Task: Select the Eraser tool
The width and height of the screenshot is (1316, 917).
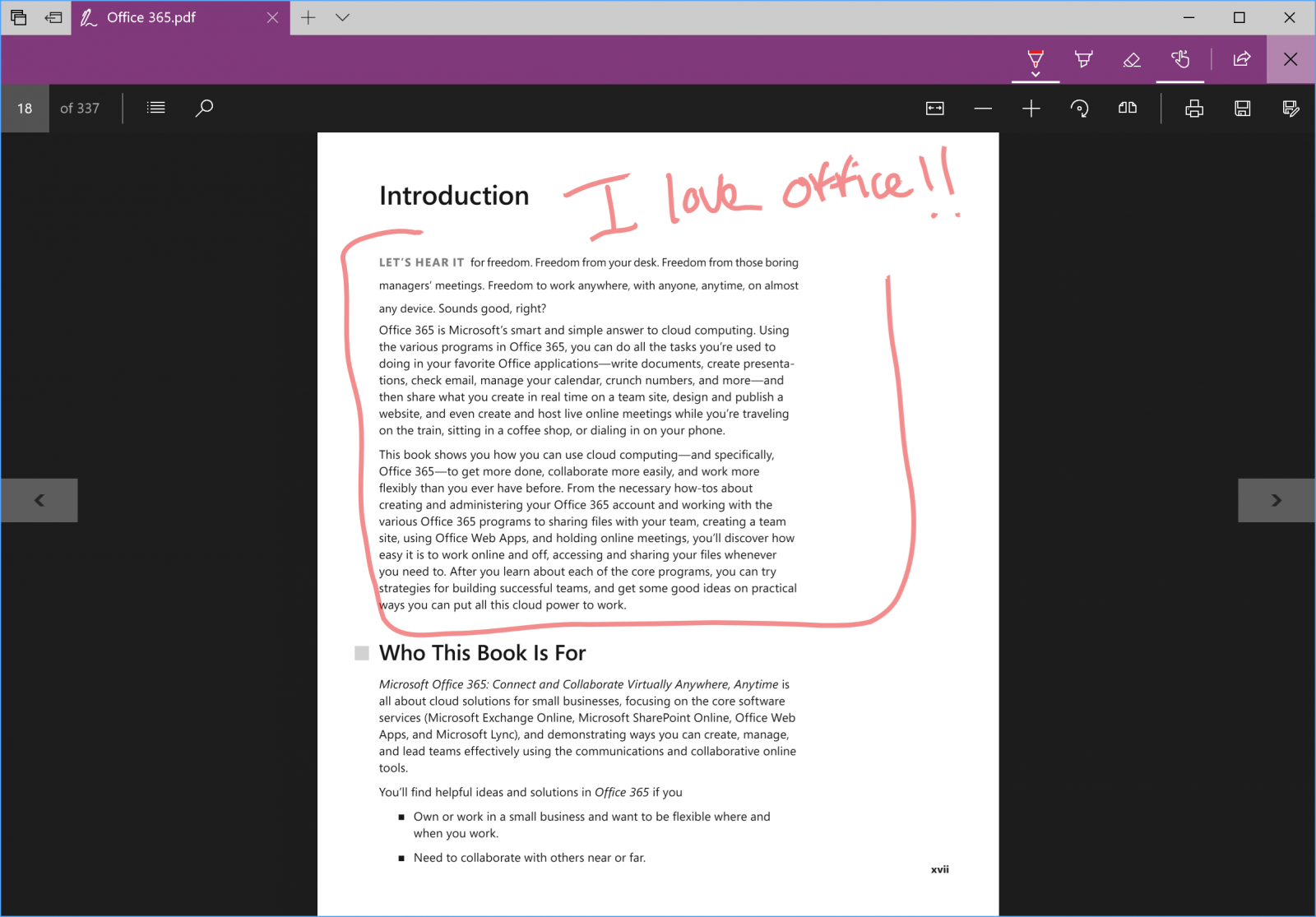Action: coord(1131,59)
